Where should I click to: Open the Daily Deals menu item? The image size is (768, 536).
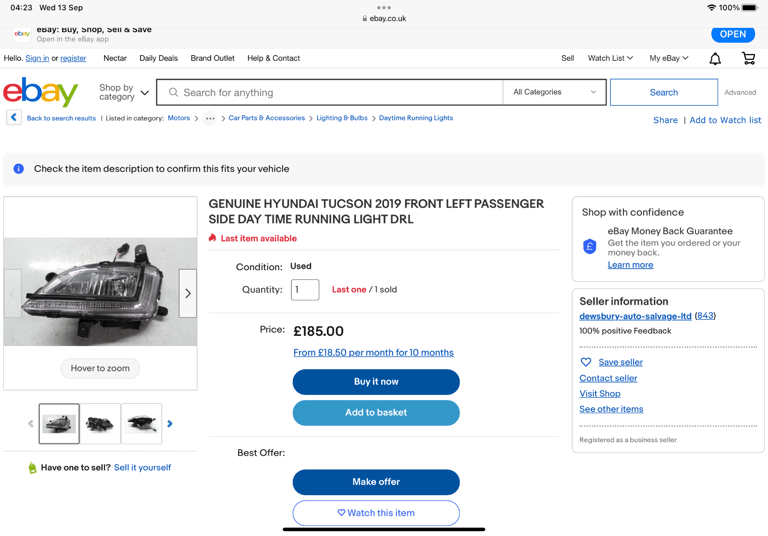pyautogui.click(x=159, y=58)
